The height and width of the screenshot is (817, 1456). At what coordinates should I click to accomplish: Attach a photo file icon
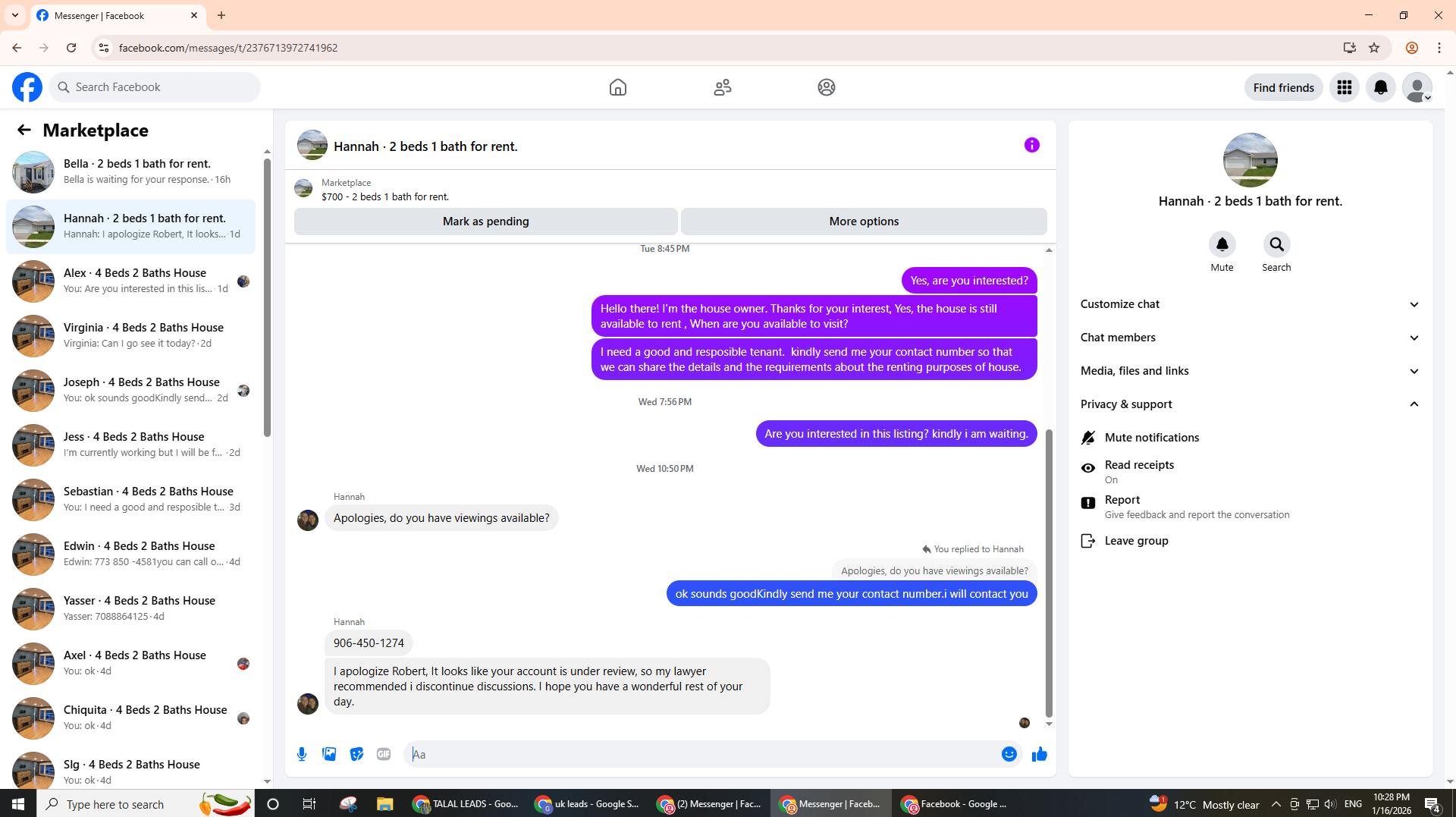(x=329, y=754)
